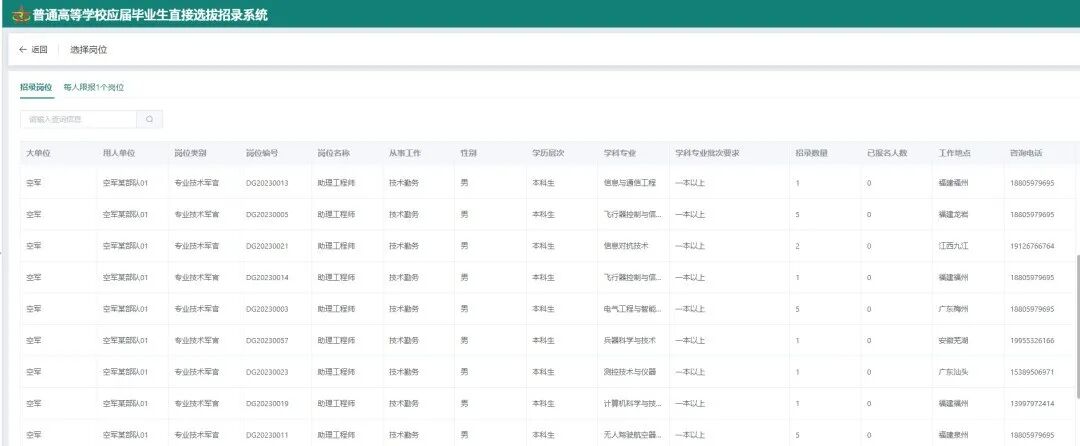Click the 兵器科学与技术 major cell
This screenshot has width=1080, height=446.
630,340
